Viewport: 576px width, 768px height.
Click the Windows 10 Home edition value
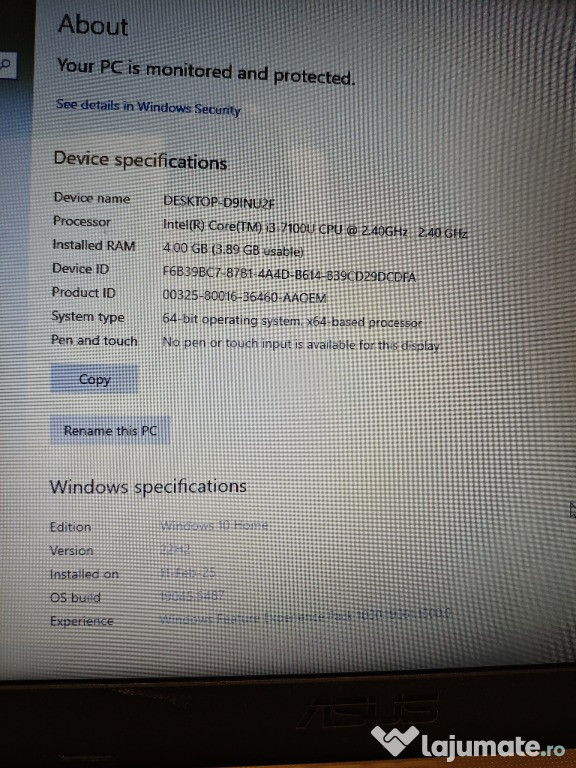click(x=214, y=526)
